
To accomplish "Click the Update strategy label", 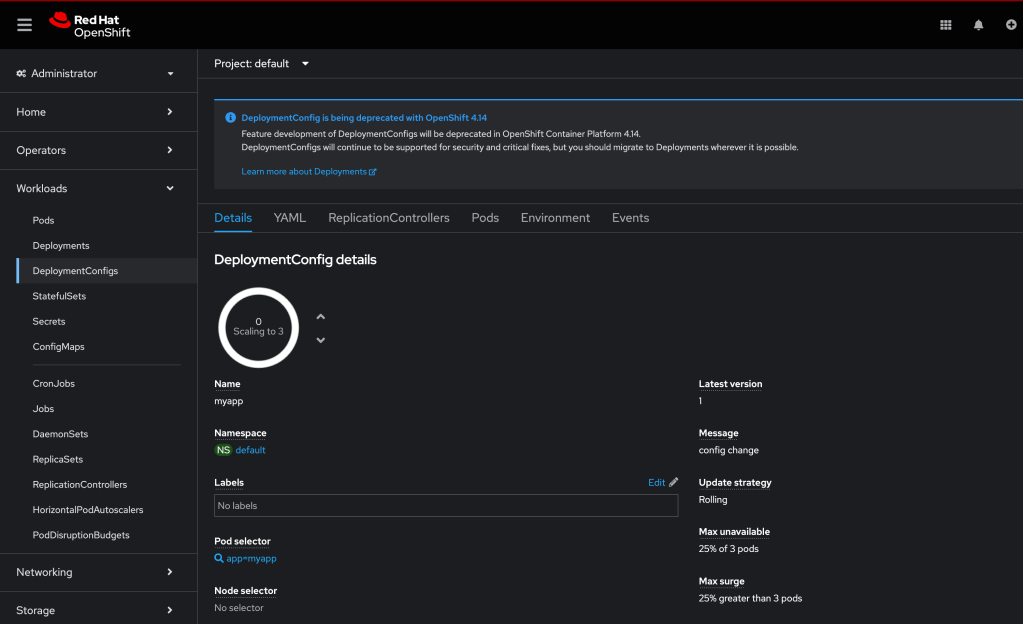I will pos(735,482).
